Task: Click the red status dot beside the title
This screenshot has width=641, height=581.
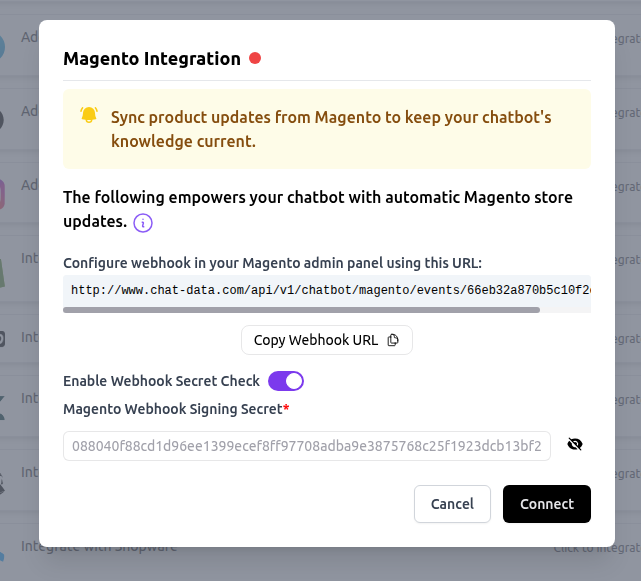Action: [x=255, y=58]
